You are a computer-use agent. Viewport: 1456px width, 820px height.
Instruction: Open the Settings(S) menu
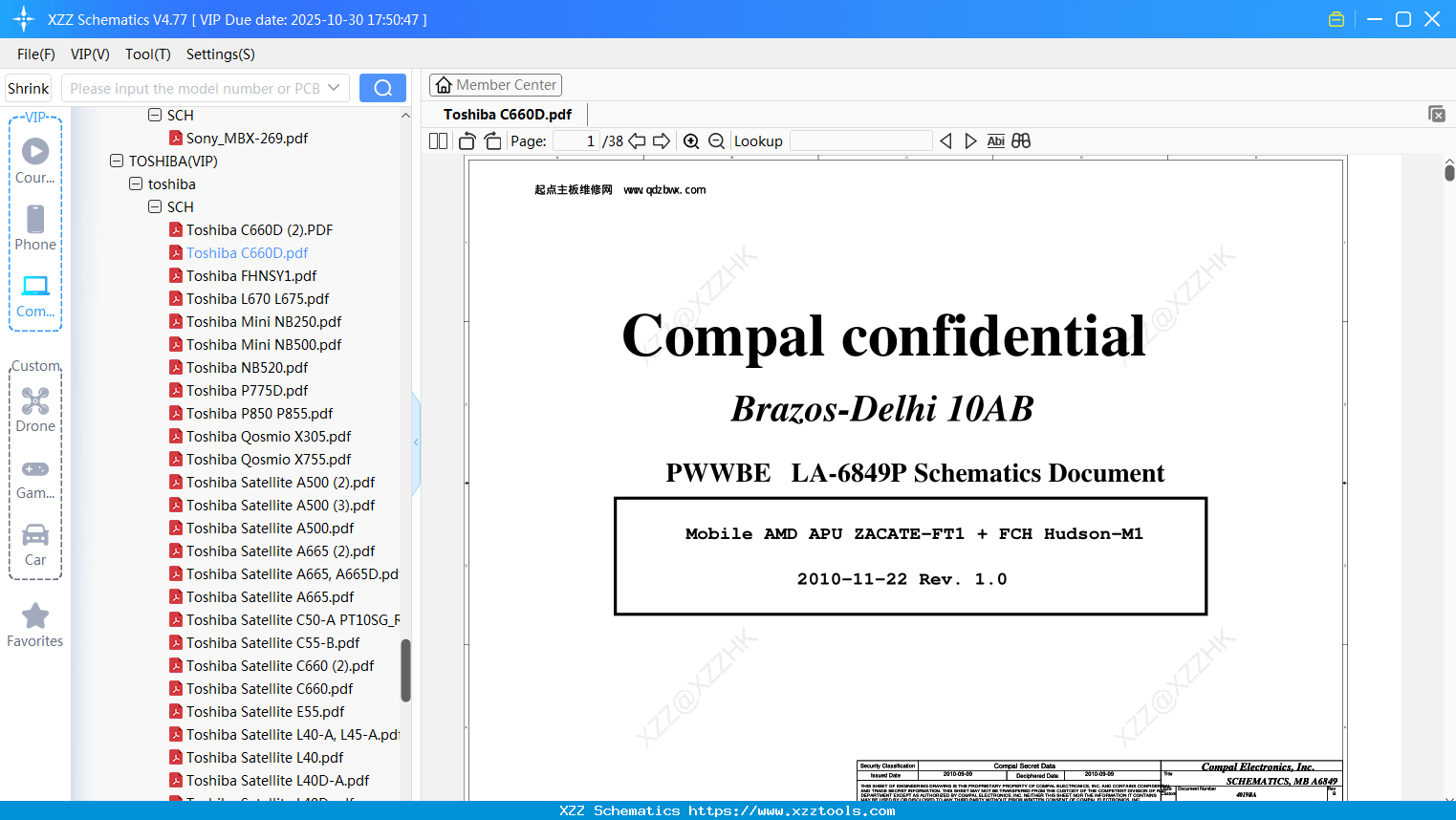coord(221,54)
